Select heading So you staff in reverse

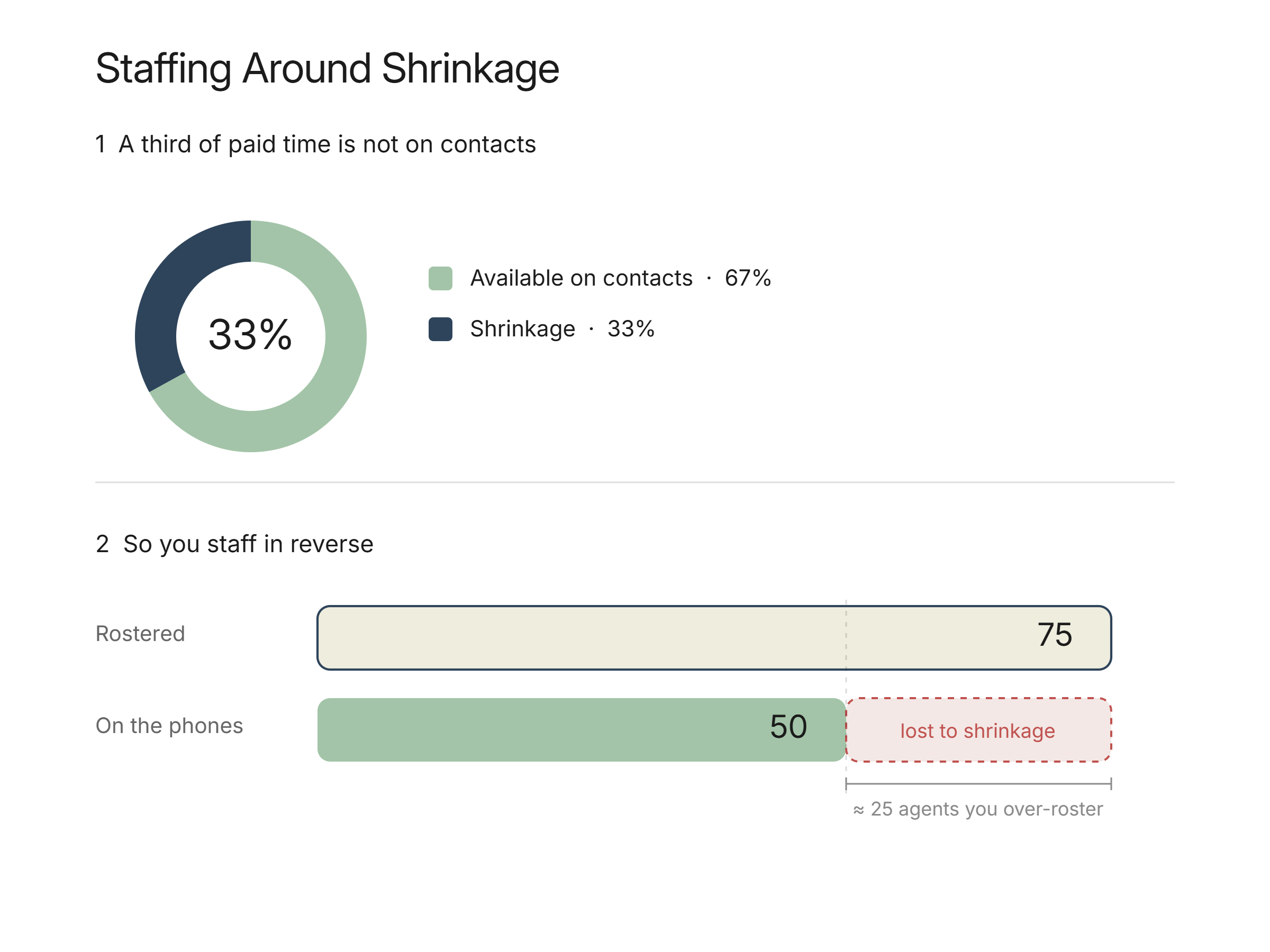click(x=234, y=544)
